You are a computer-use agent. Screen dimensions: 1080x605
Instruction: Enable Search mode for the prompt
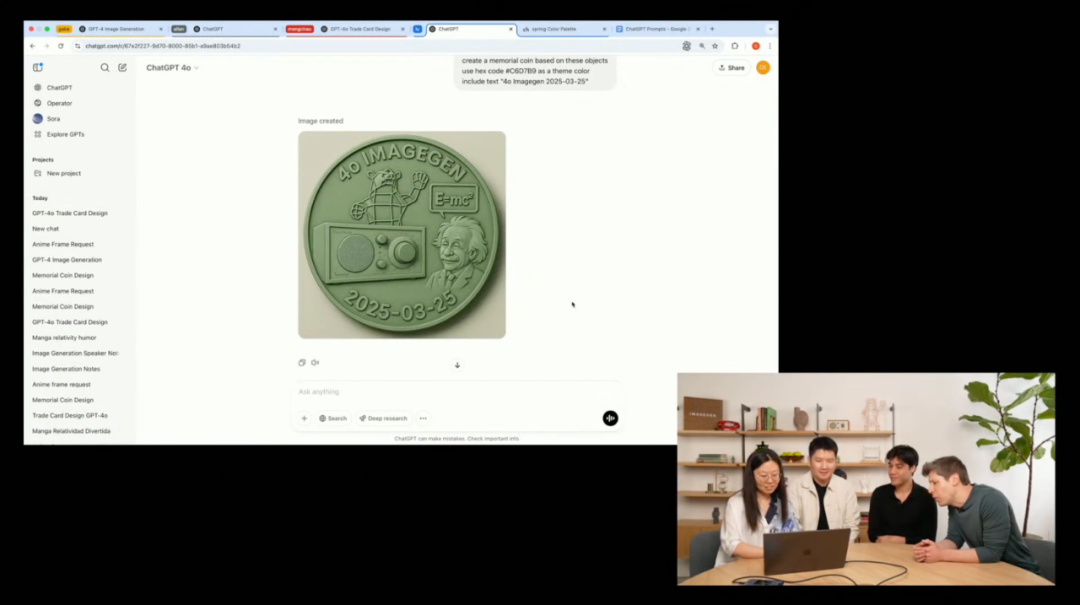[x=332, y=418]
